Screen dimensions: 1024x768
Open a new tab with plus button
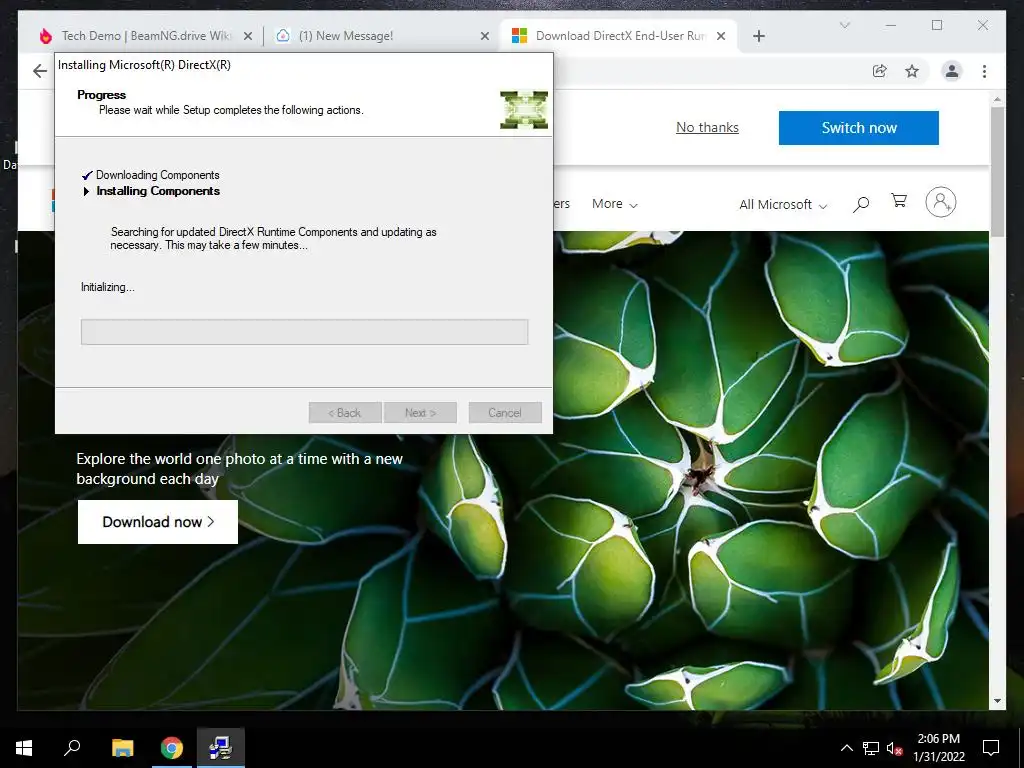[759, 36]
